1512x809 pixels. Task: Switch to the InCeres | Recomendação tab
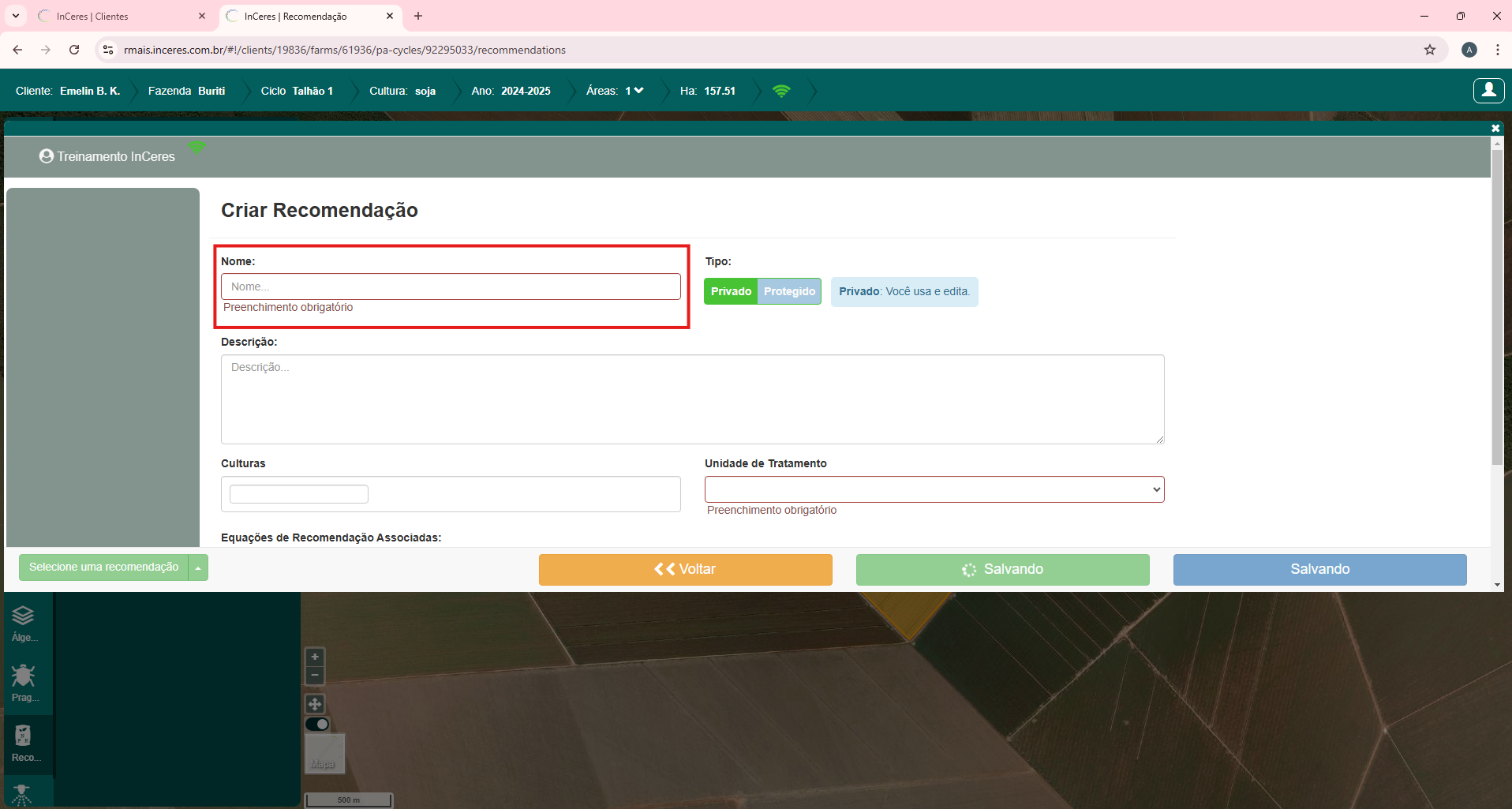click(x=309, y=16)
